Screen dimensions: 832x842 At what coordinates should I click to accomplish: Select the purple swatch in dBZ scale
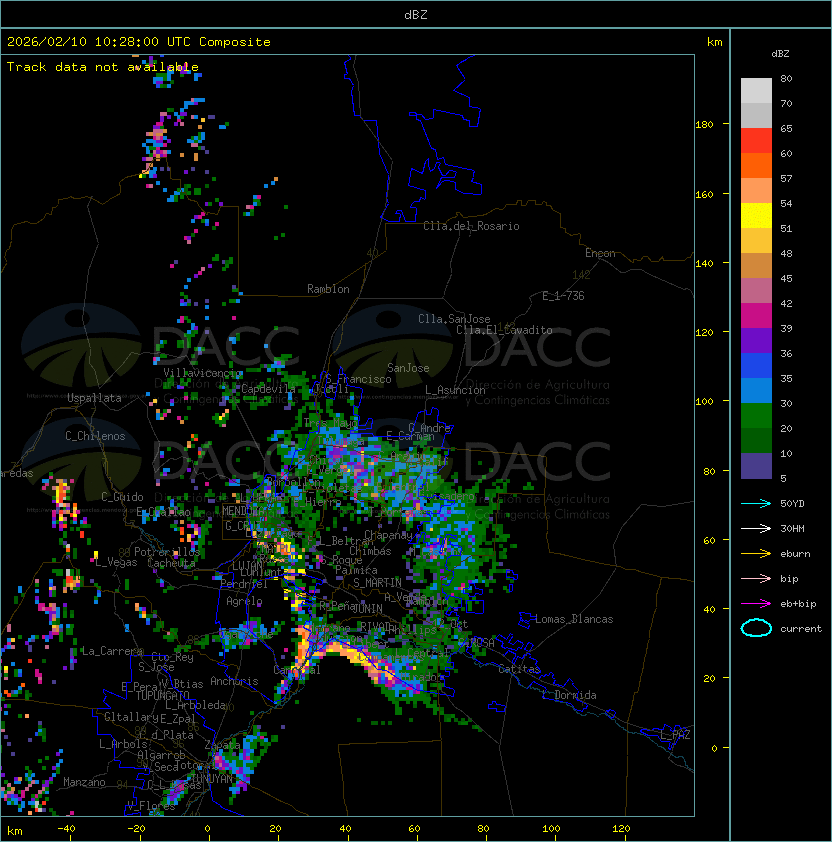coord(756,341)
